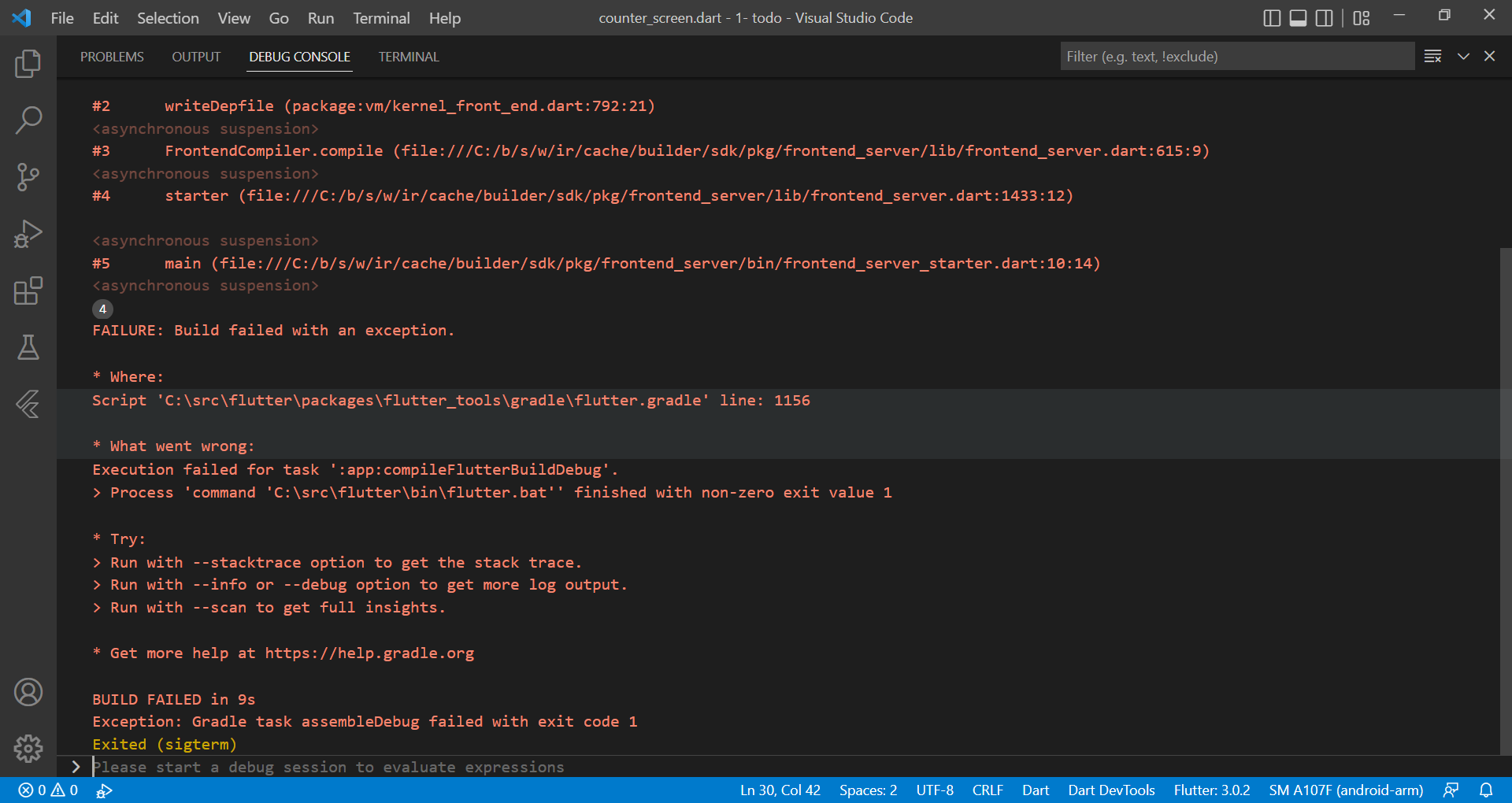Open the Terminal menu
Image resolution: width=1512 pixels, height=803 pixels.
pos(381,18)
